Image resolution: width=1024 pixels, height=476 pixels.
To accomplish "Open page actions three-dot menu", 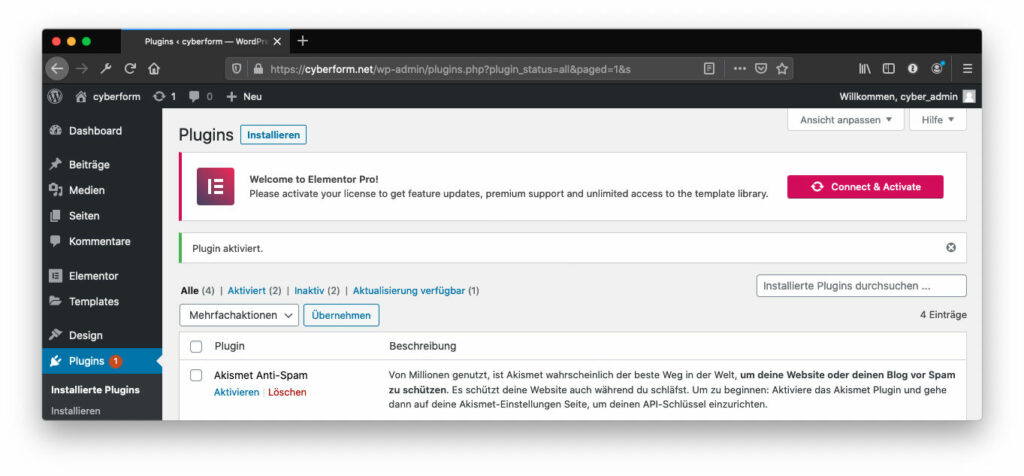I will pyautogui.click(x=739, y=69).
